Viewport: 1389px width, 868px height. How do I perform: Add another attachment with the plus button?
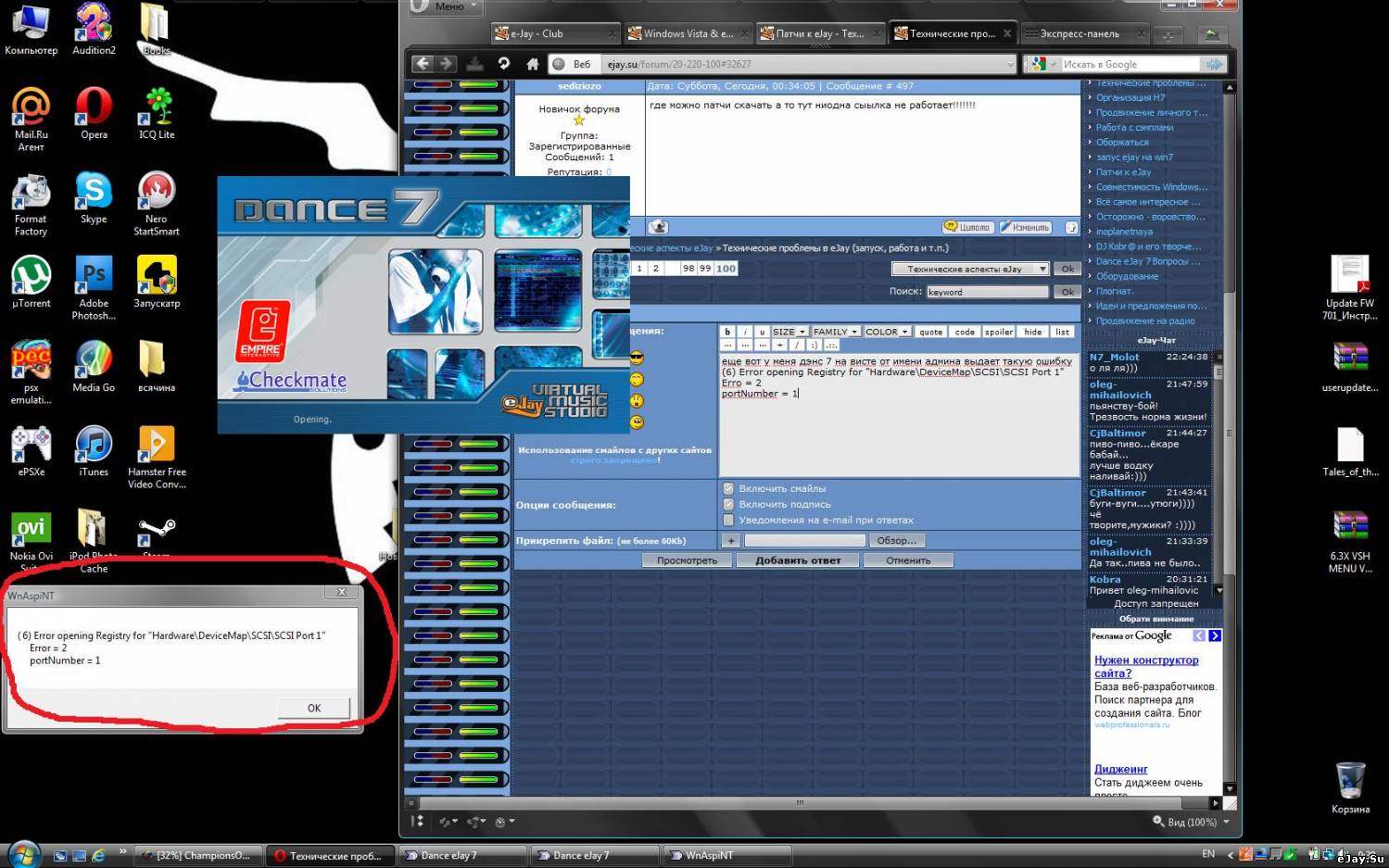click(731, 540)
